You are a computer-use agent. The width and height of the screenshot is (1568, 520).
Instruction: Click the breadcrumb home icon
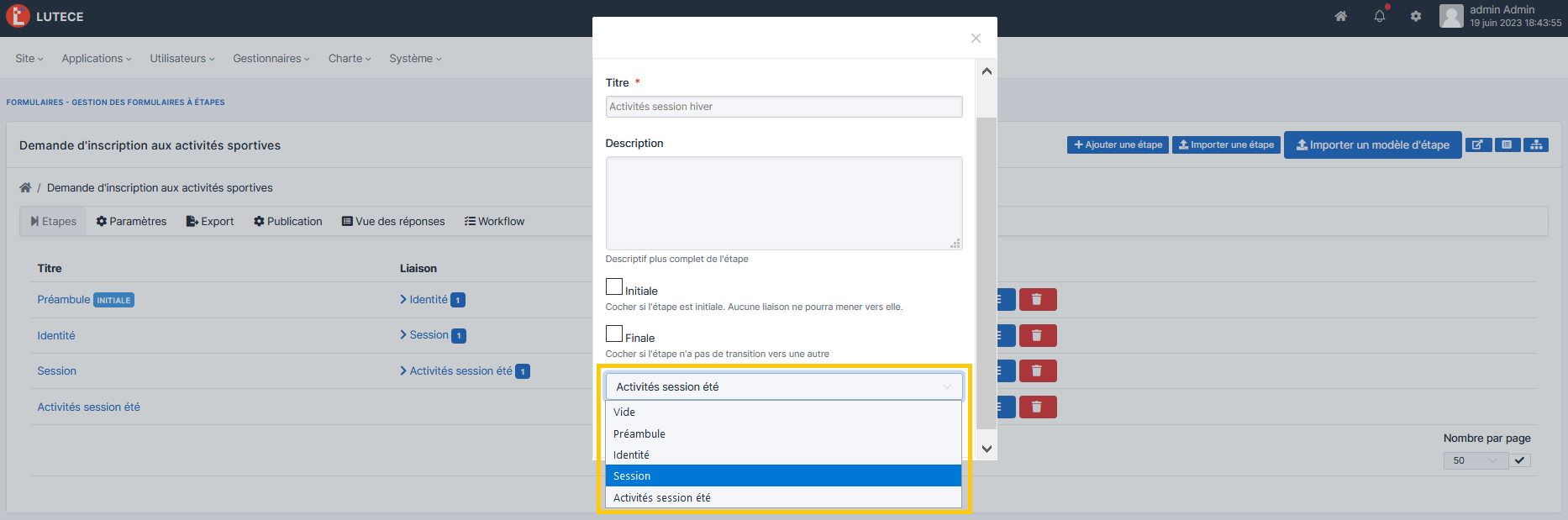click(25, 188)
